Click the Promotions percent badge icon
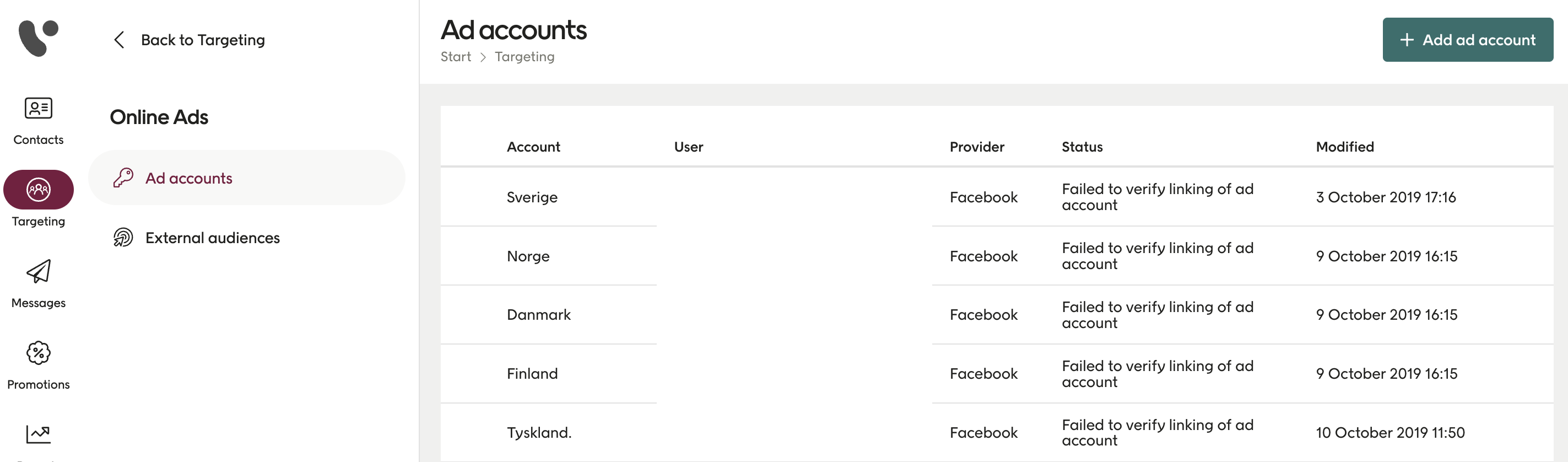This screenshot has height=462, width=1568. point(37,353)
